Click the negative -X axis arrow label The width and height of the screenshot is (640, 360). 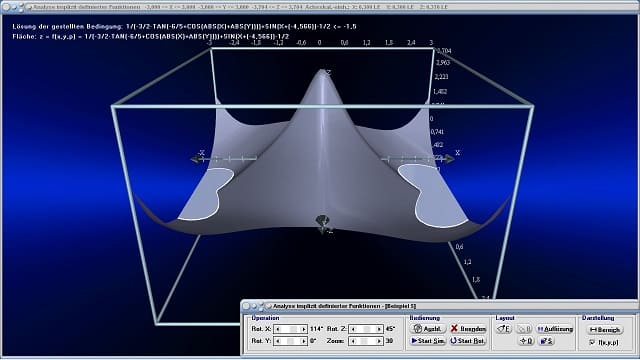(201, 153)
